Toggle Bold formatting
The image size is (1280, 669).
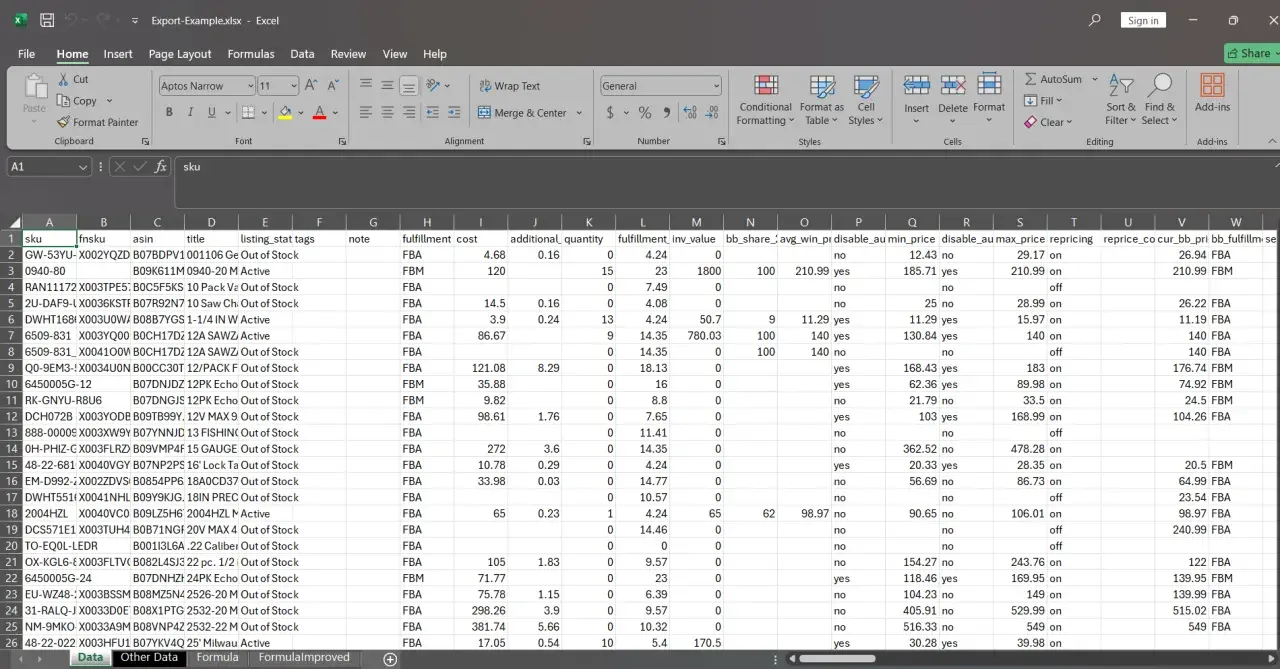point(169,113)
